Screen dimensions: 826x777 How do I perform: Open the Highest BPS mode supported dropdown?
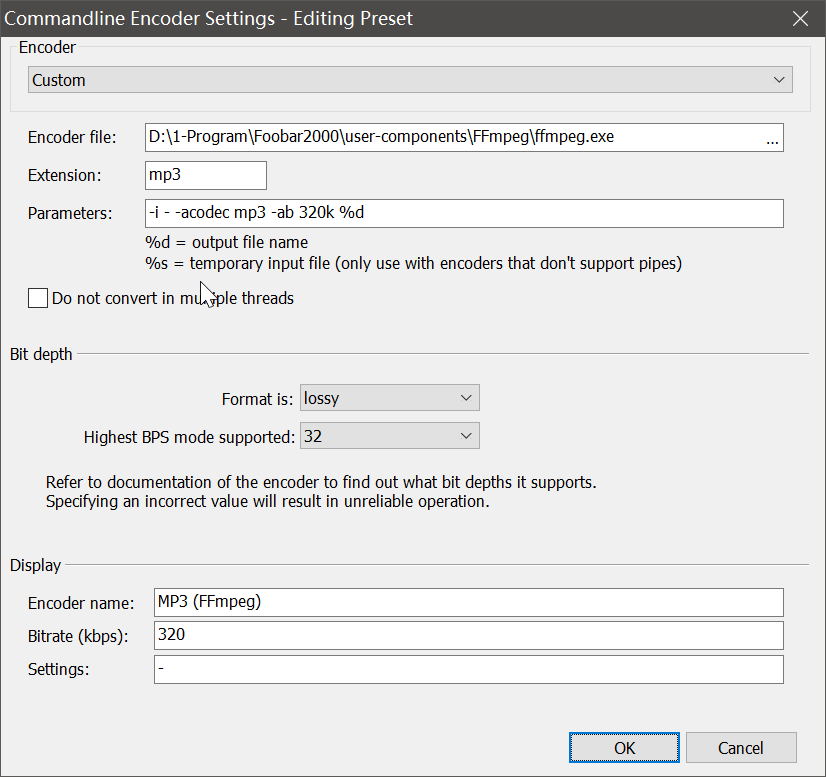point(389,436)
